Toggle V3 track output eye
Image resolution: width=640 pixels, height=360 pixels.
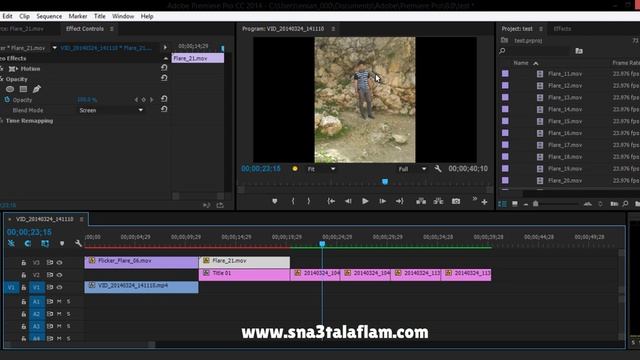coord(60,262)
